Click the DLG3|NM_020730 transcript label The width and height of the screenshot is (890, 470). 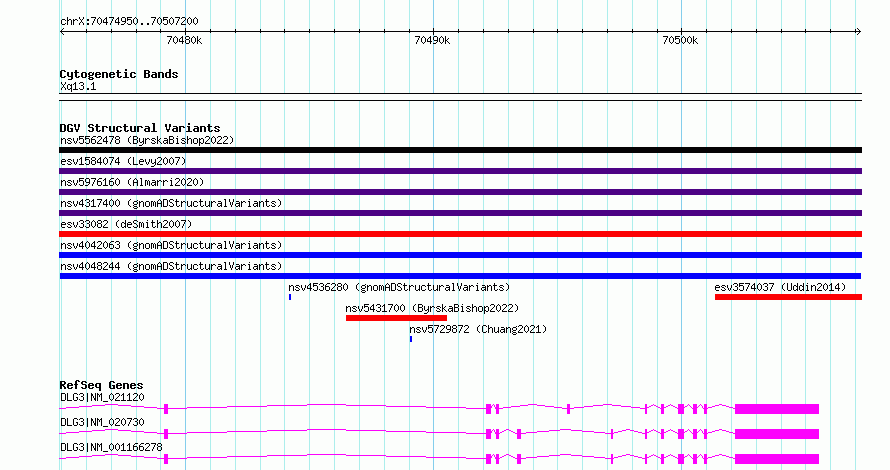tap(102, 422)
